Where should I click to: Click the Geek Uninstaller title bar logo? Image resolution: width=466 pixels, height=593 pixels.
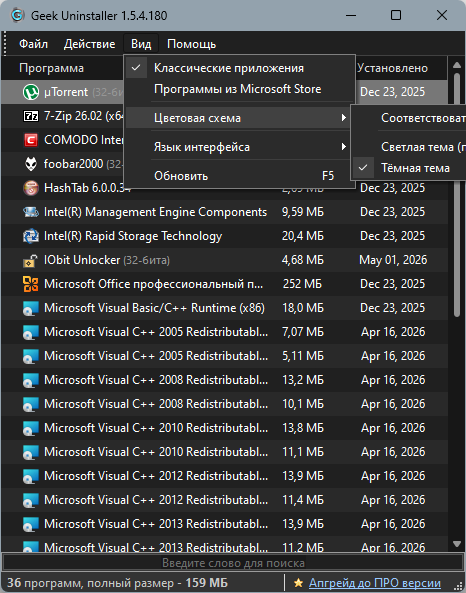(17, 16)
